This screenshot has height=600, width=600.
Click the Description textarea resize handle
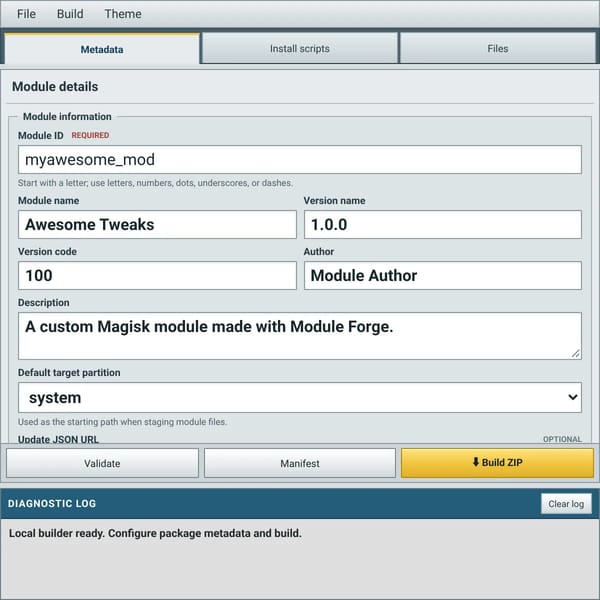(576, 354)
